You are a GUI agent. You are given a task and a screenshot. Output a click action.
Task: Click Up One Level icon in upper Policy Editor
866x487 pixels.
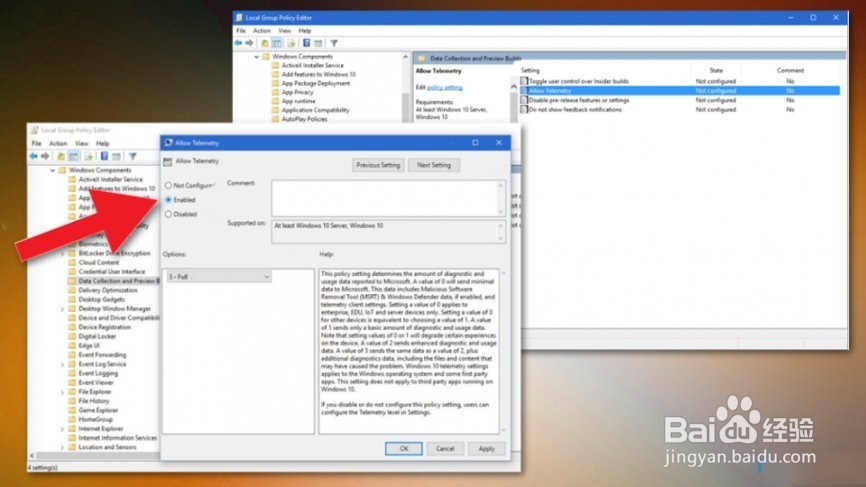(265, 43)
